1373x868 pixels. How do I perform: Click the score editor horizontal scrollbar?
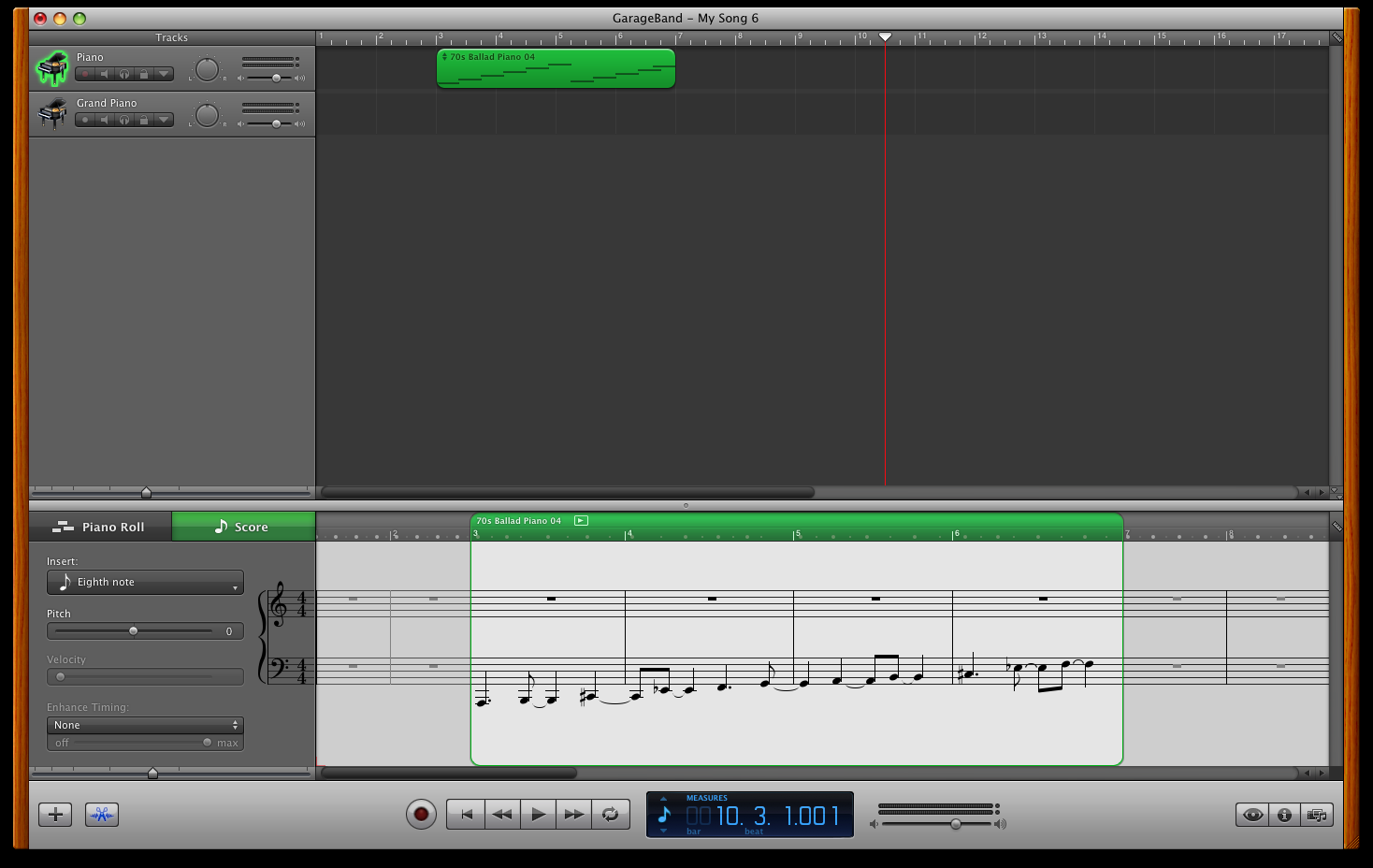(x=449, y=773)
